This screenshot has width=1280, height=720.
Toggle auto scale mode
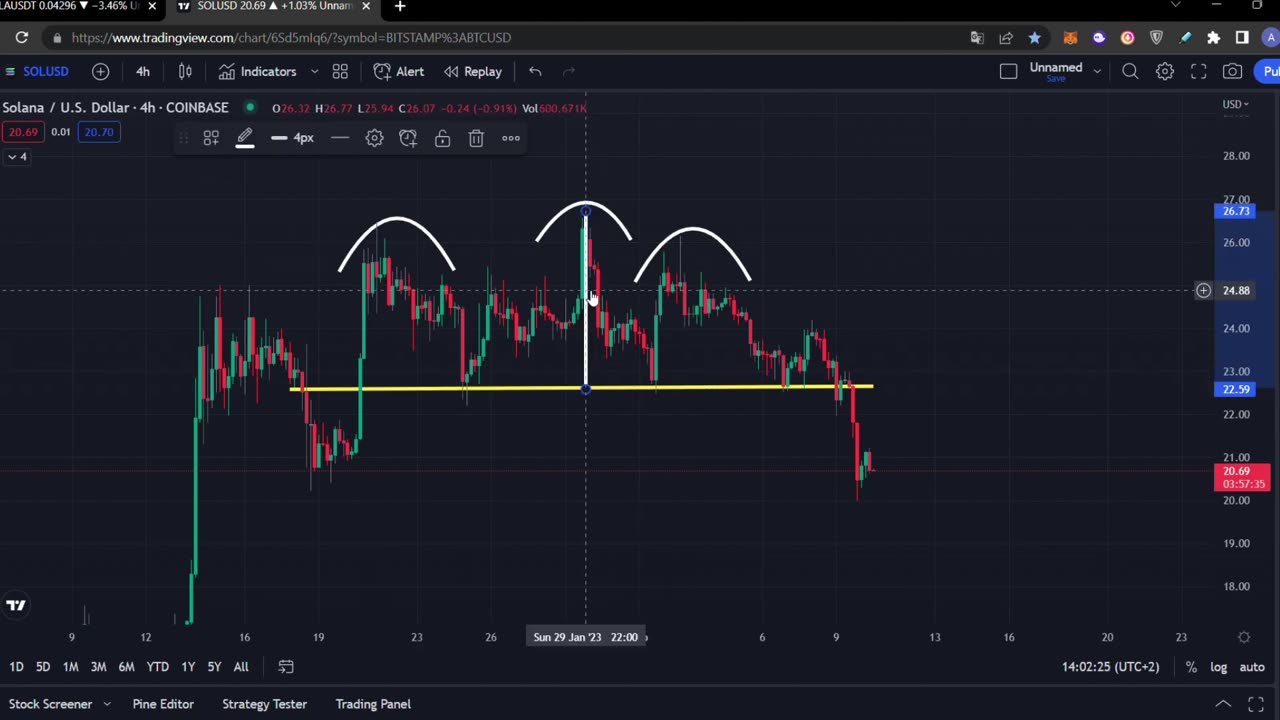point(1252,667)
